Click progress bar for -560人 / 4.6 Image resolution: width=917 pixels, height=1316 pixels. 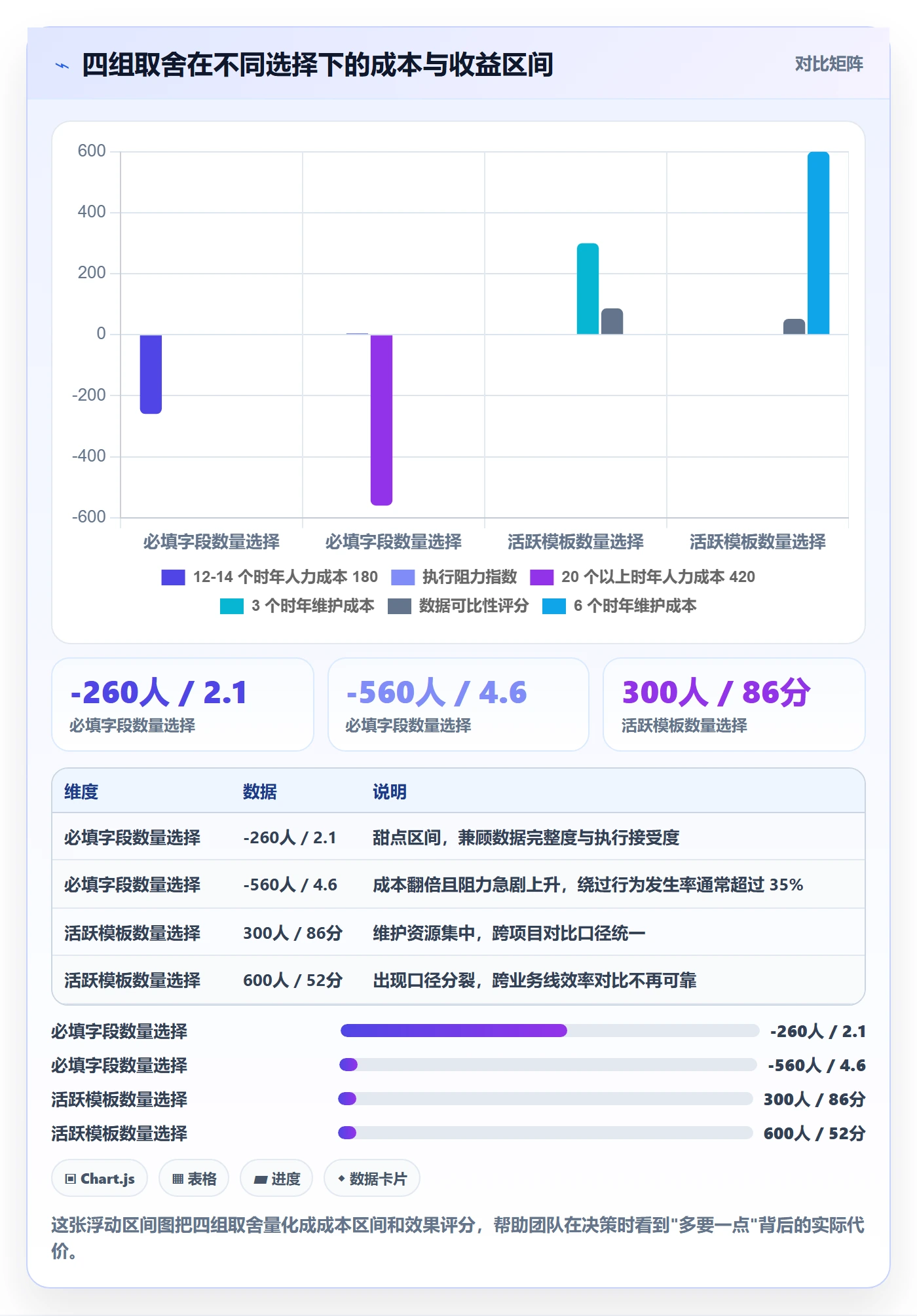(x=548, y=1065)
